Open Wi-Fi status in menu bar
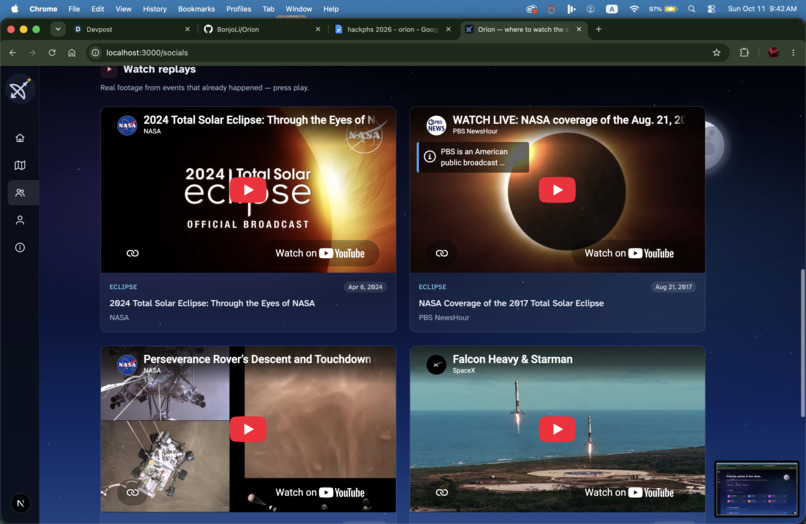Image resolution: width=806 pixels, height=524 pixels. 634,9
